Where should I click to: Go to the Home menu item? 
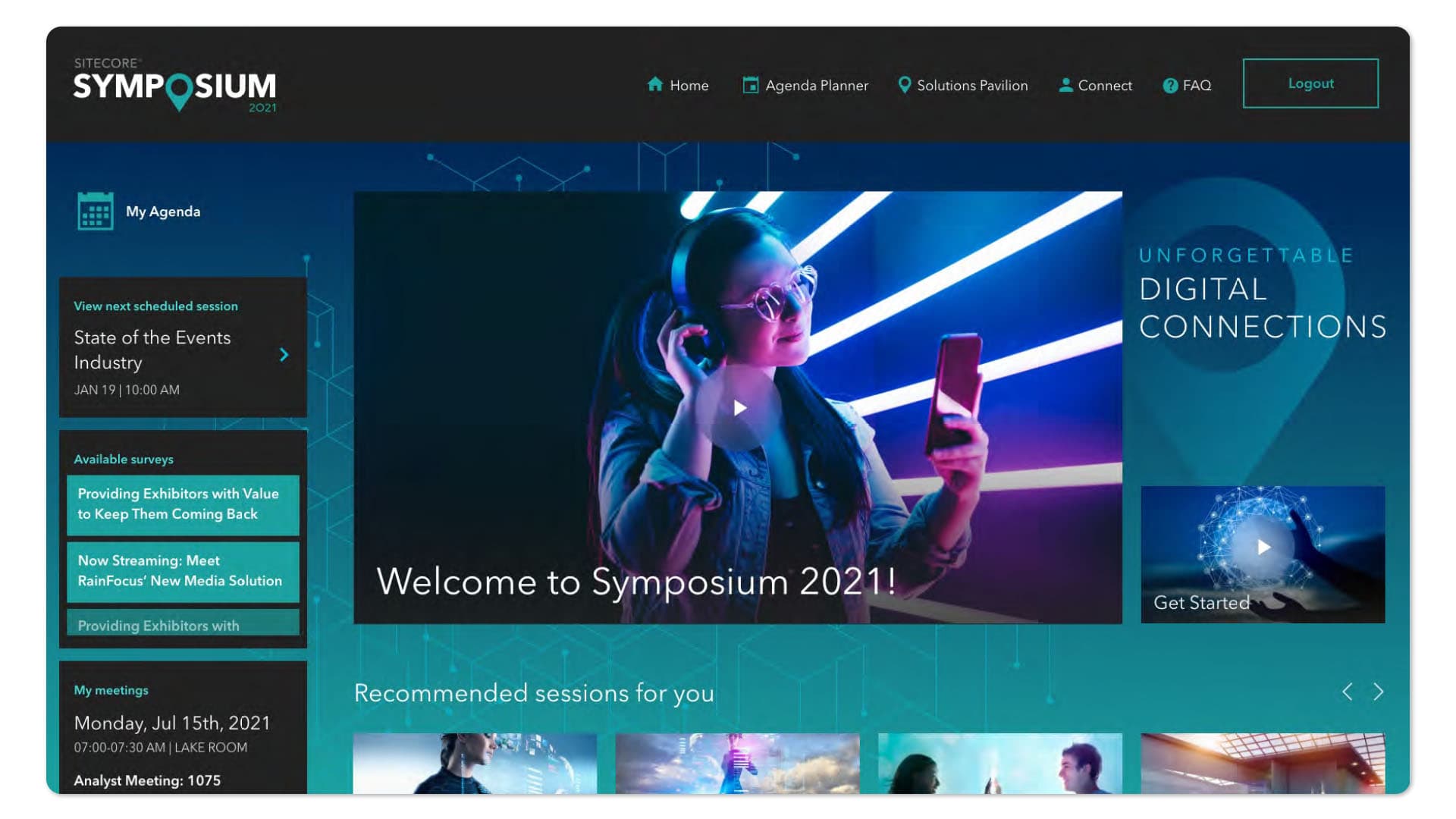click(x=678, y=85)
